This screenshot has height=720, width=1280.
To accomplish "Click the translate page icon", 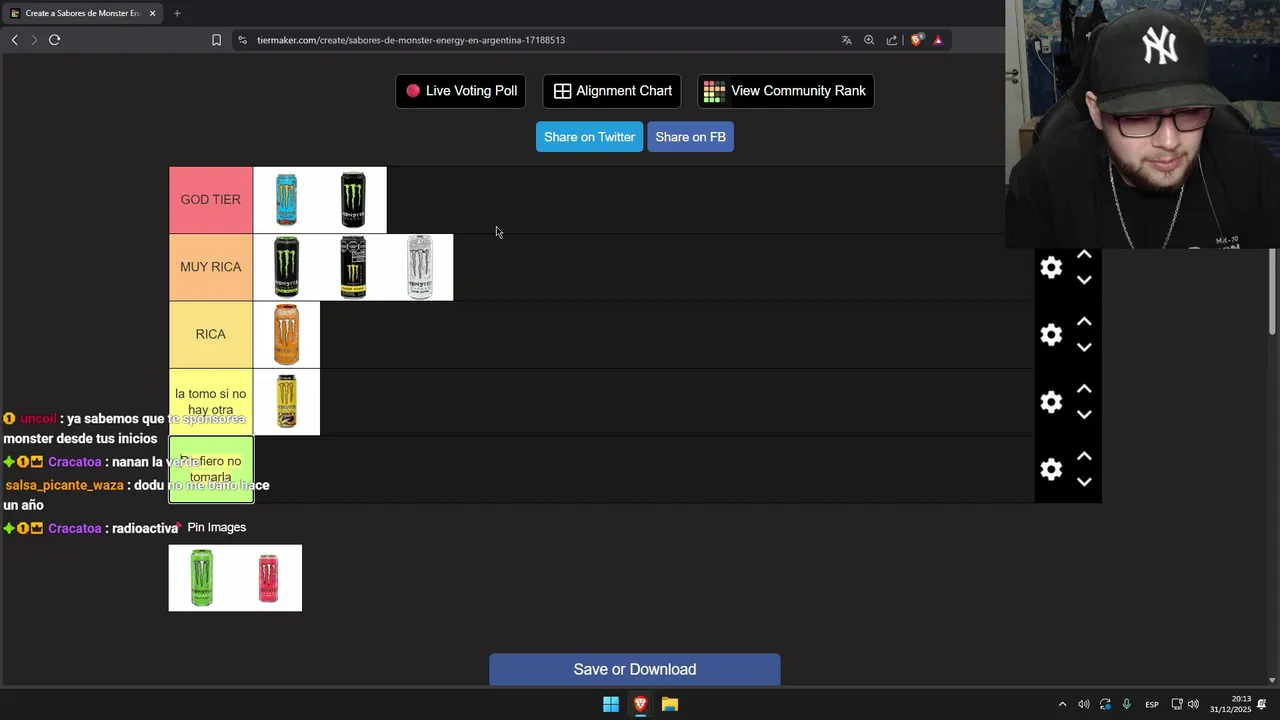I will (846, 40).
